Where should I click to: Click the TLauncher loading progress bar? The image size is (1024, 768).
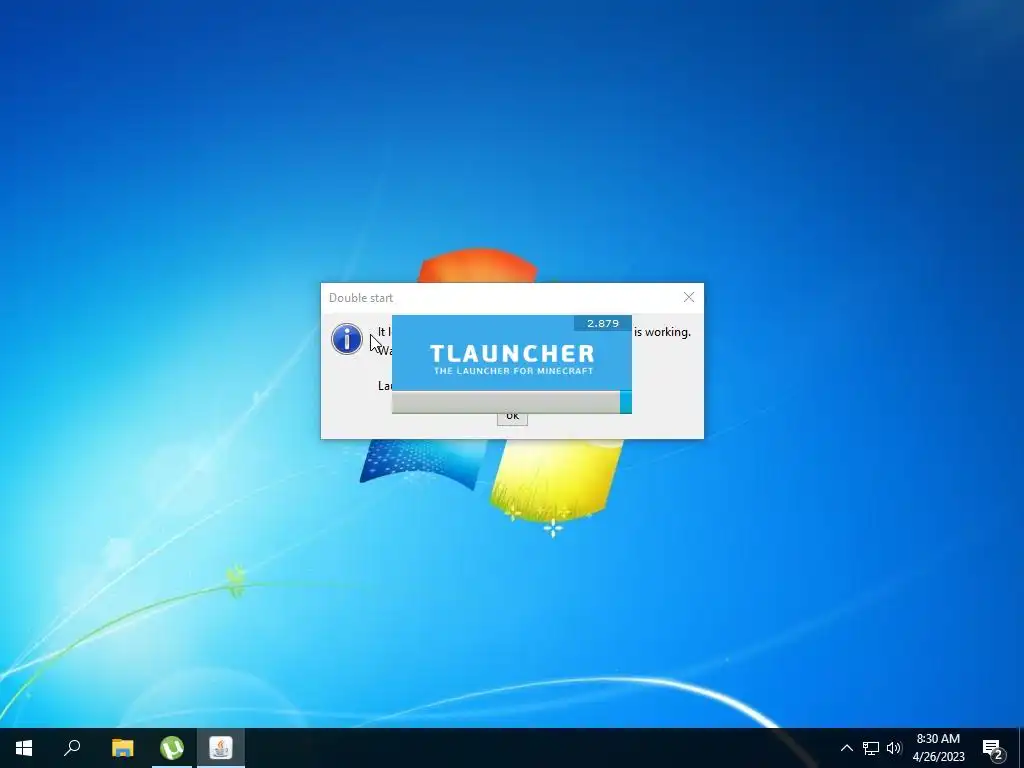[512, 402]
